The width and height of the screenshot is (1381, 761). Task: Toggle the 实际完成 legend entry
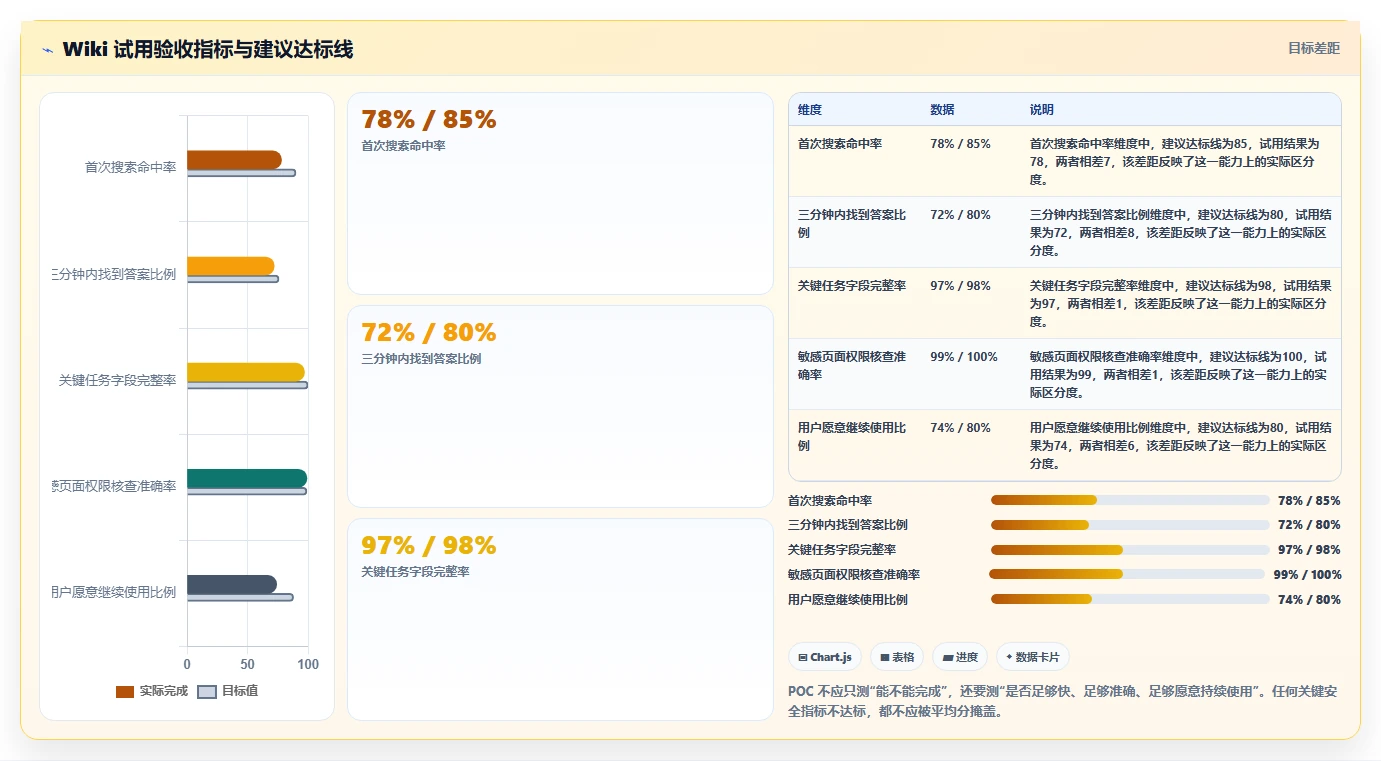click(x=152, y=691)
